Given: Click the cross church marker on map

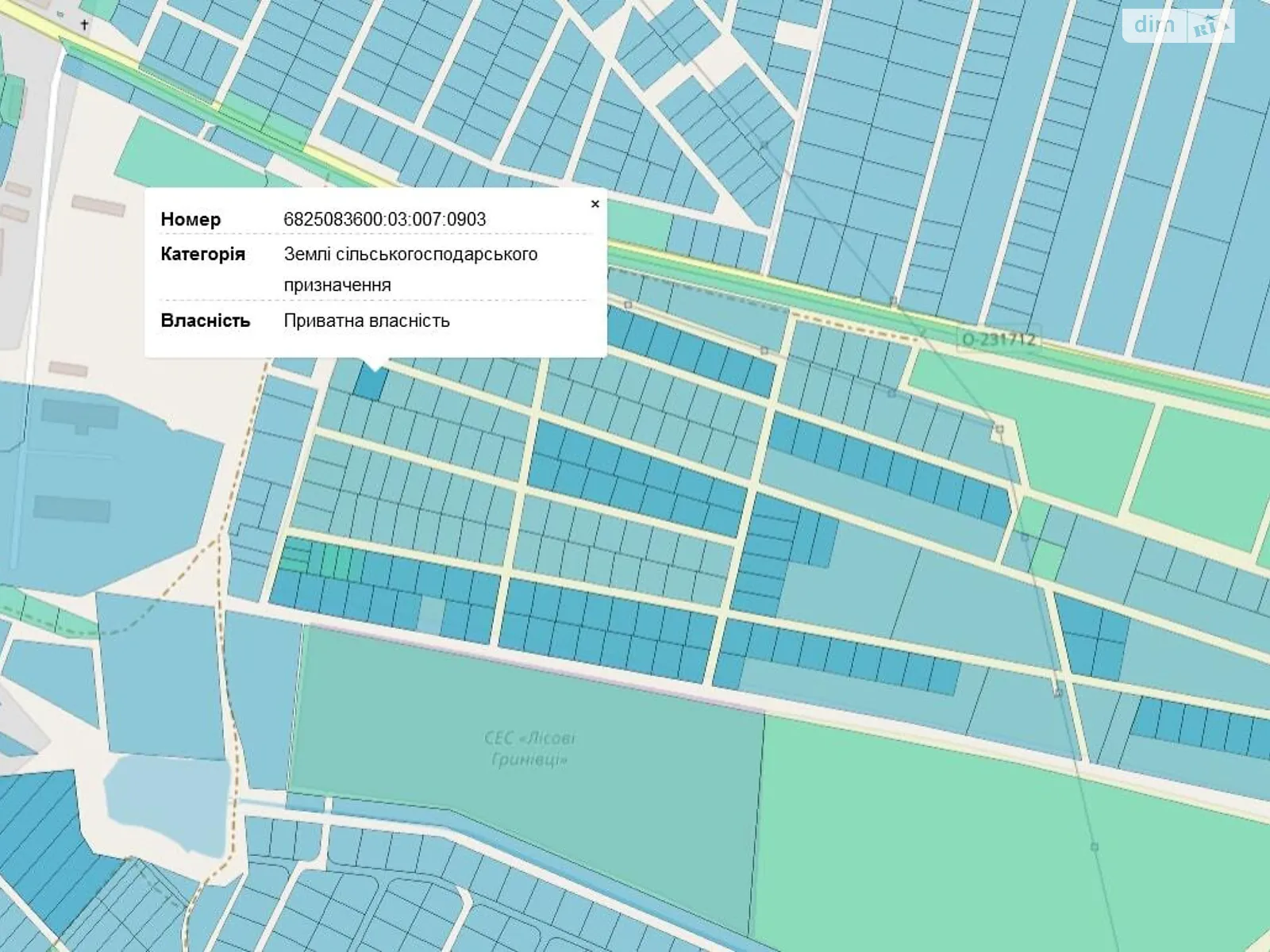Looking at the screenshot, I should click(x=85, y=25).
